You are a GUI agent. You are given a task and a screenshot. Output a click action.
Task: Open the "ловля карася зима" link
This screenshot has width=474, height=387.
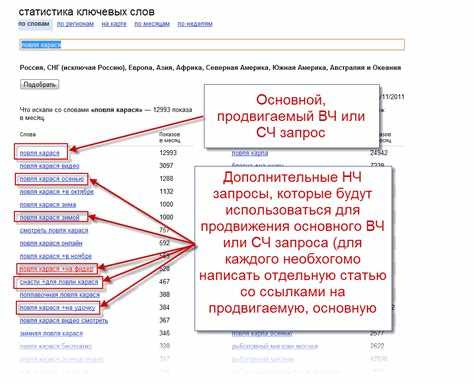click(48, 204)
